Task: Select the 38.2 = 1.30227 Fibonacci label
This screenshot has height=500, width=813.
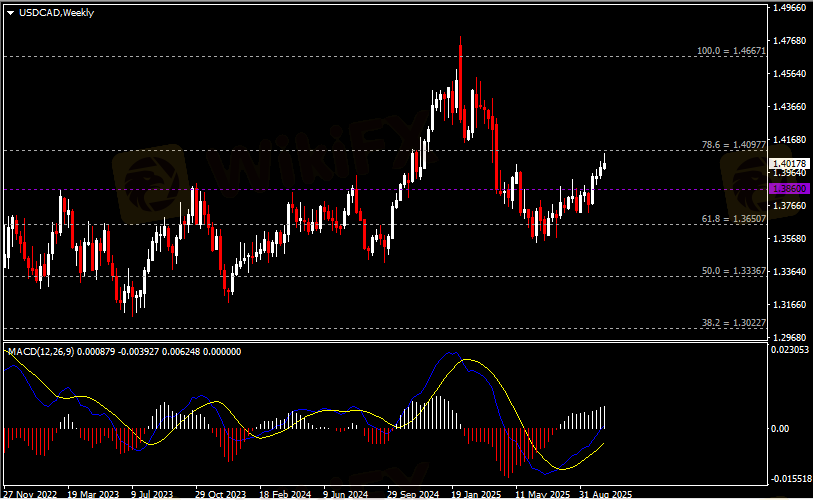Action: pos(733,323)
